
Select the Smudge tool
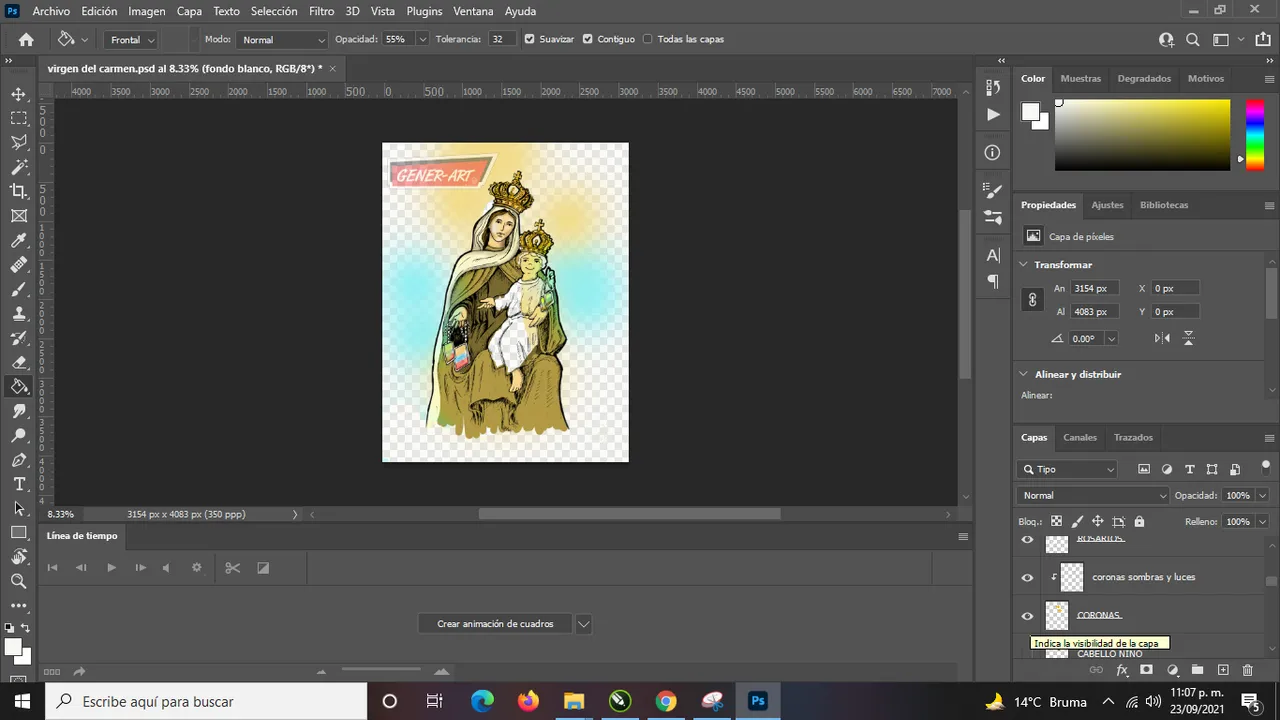(x=19, y=411)
